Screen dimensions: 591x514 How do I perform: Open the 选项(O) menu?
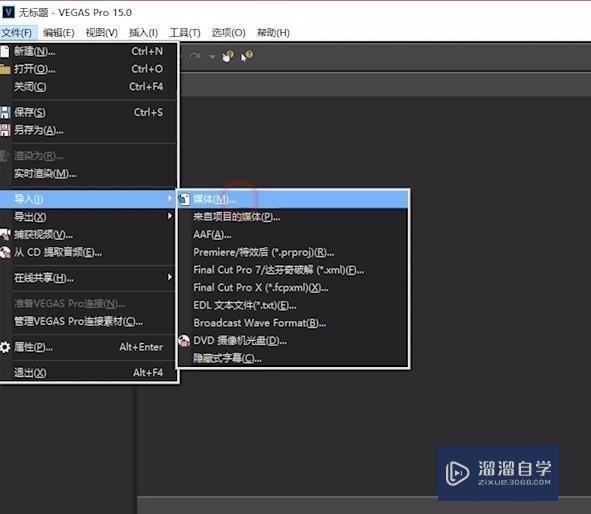[228, 33]
